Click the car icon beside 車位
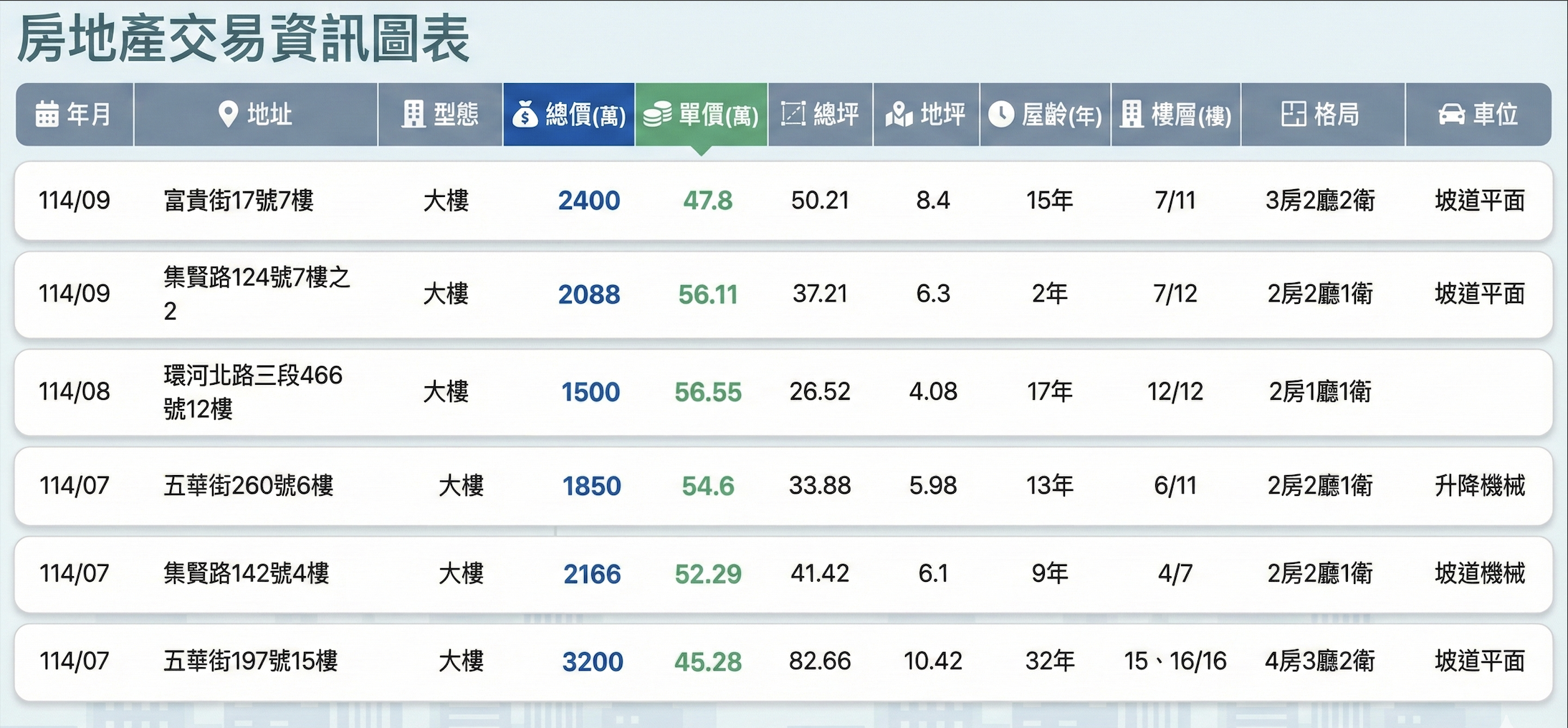This screenshot has height=728, width=1568. click(1452, 115)
